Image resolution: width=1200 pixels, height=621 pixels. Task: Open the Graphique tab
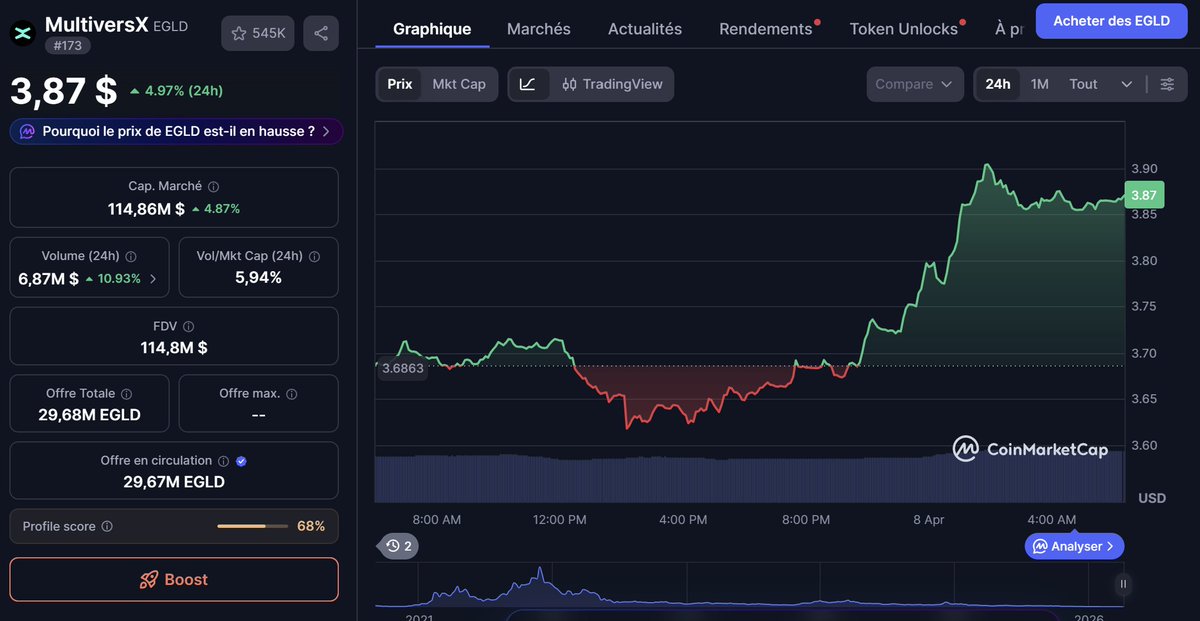432,29
